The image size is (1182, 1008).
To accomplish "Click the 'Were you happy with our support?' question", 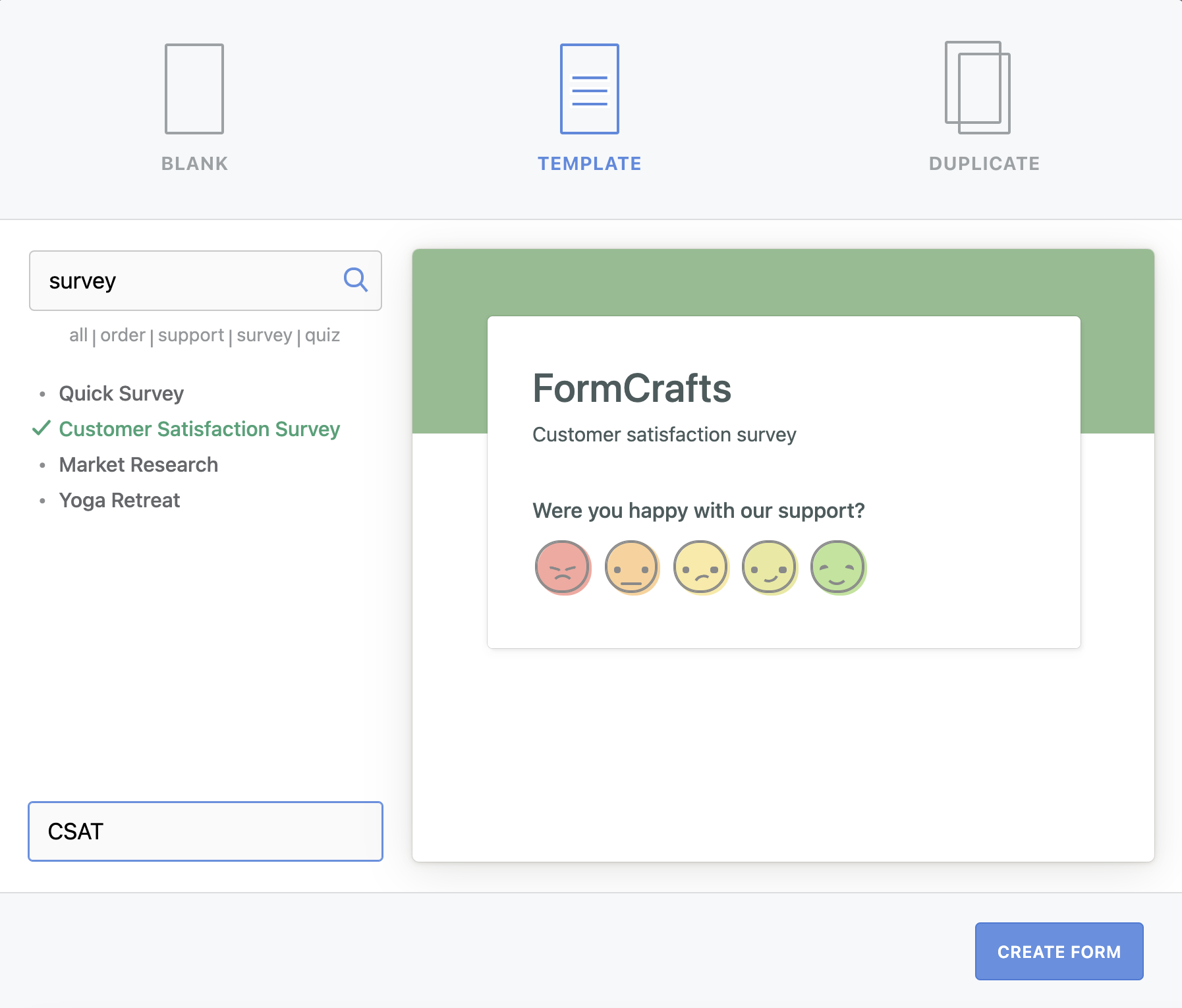I will point(698,511).
